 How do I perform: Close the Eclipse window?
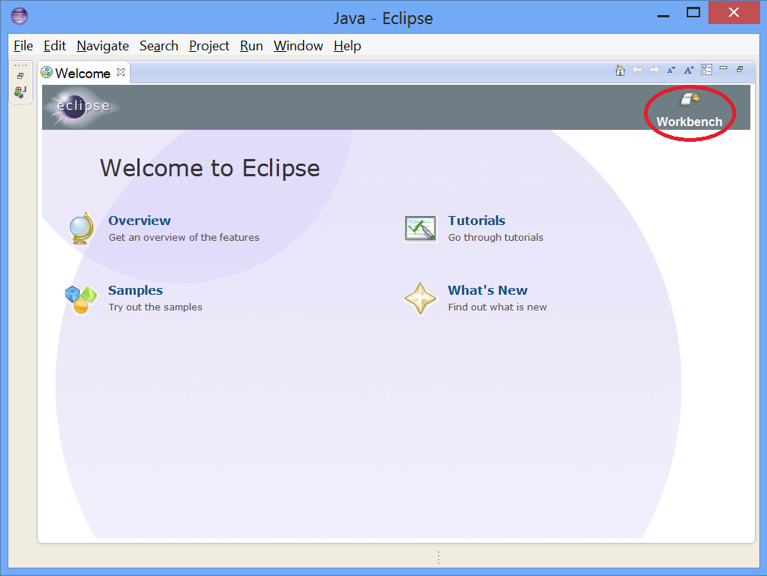tap(733, 13)
